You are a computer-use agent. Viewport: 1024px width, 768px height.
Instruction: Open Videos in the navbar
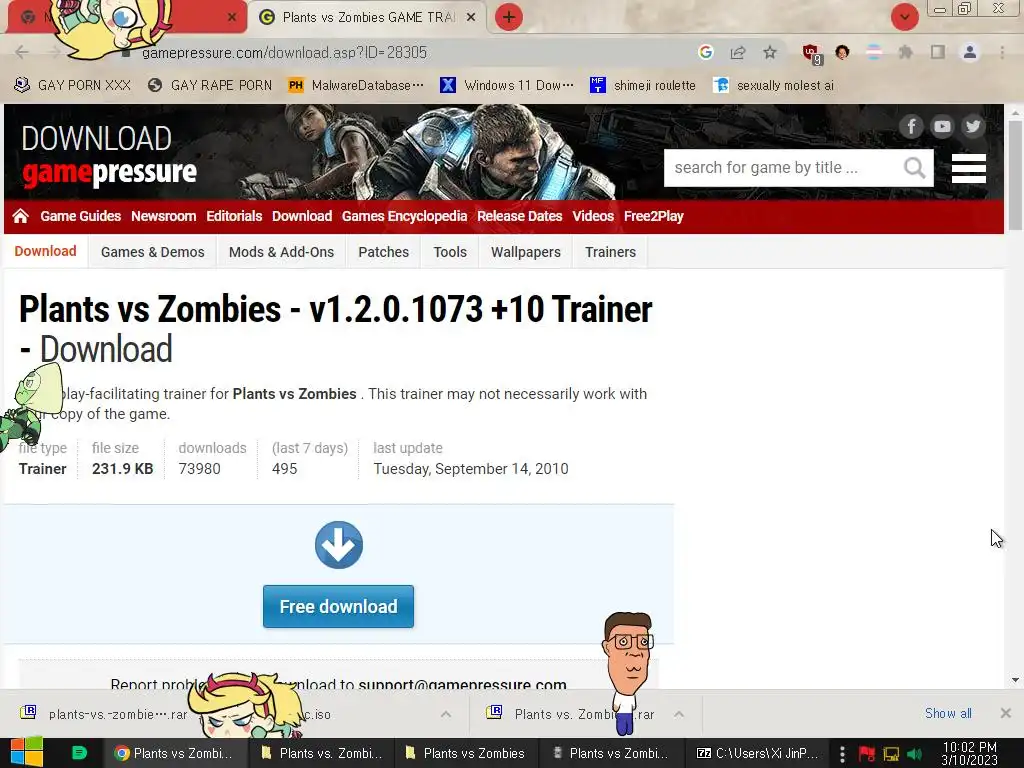pyautogui.click(x=593, y=216)
